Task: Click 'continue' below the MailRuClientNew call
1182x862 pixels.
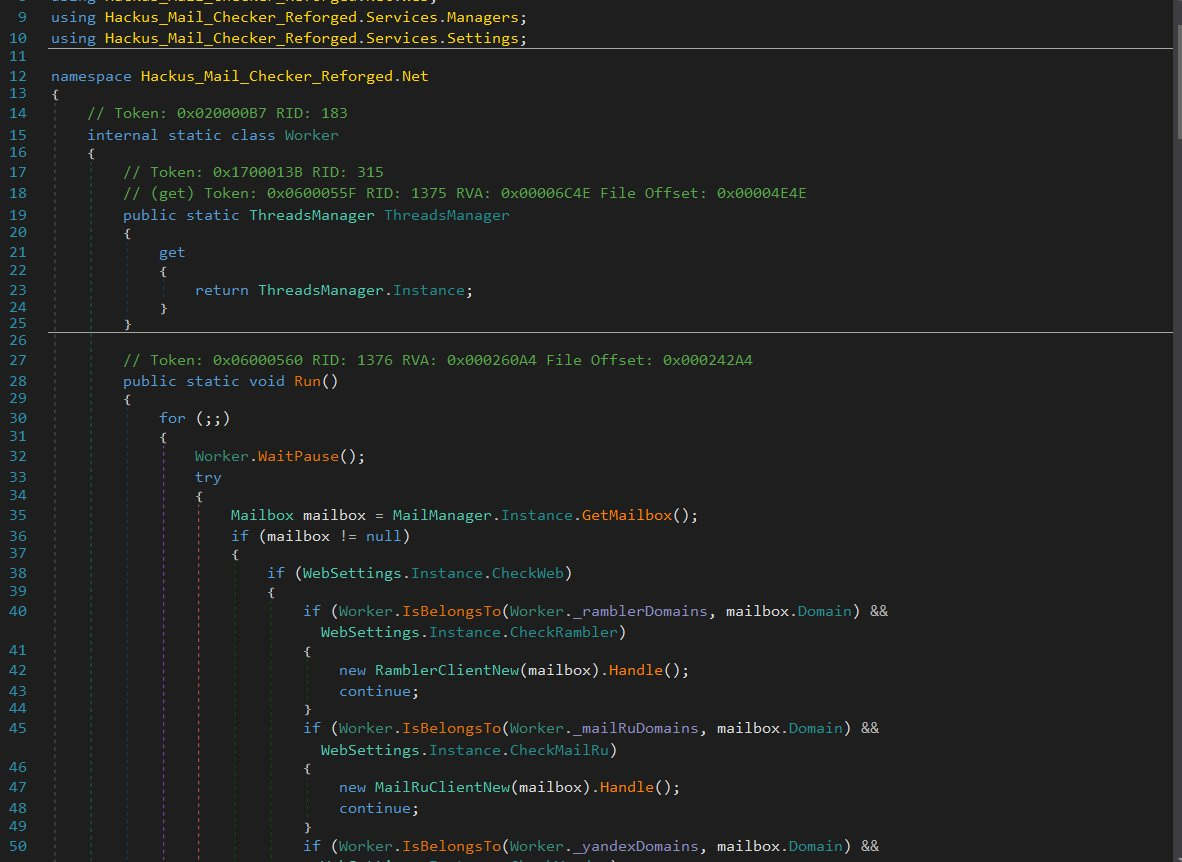Action: coord(375,808)
